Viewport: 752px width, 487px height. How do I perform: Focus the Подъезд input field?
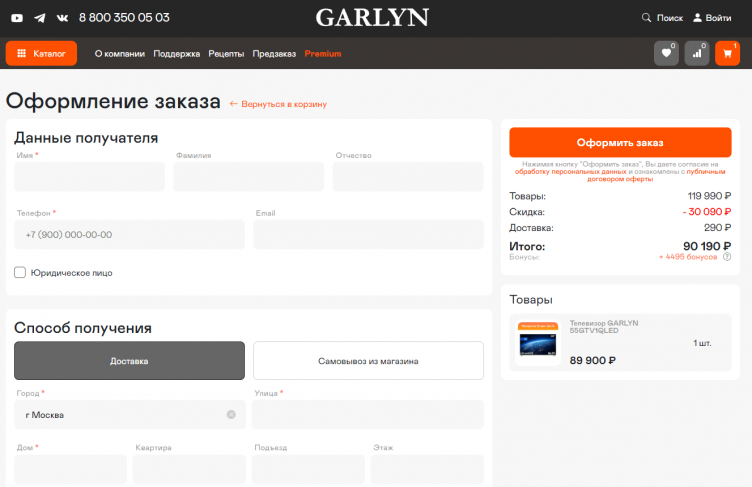tap(308, 469)
